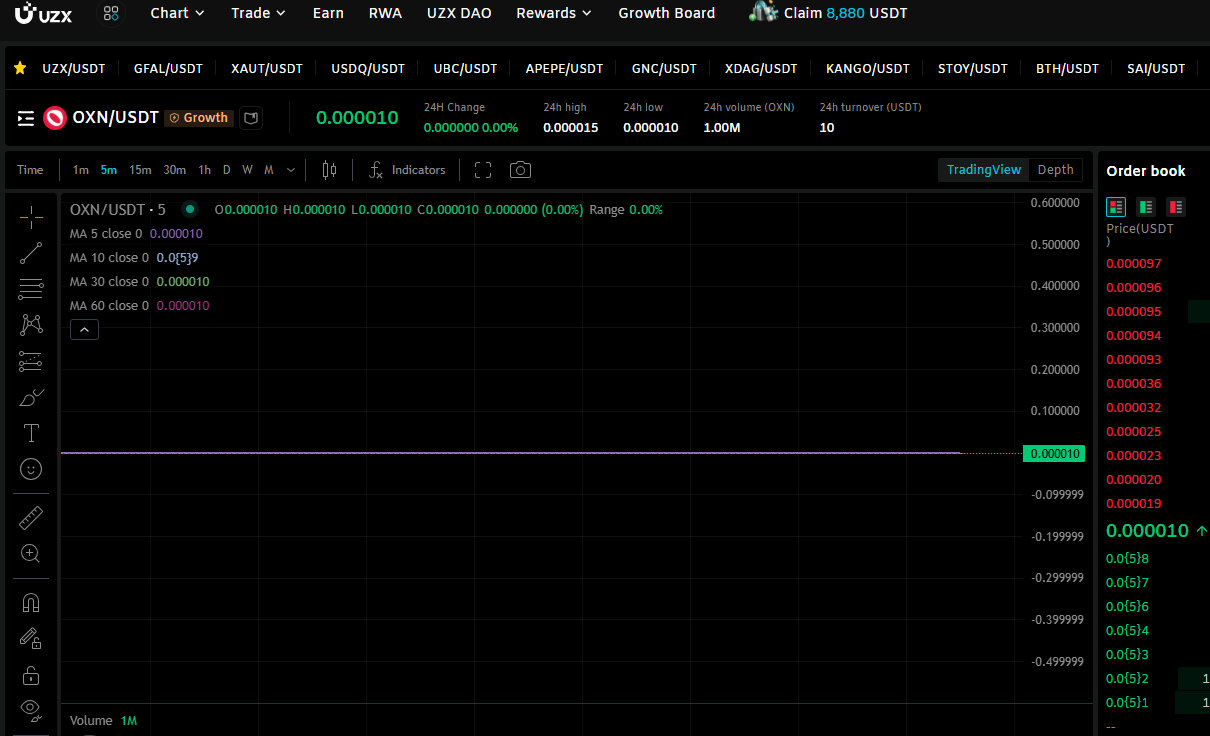Select the green buys-only order book layout
Screen dimensions: 1210x736
click(x=1145, y=206)
